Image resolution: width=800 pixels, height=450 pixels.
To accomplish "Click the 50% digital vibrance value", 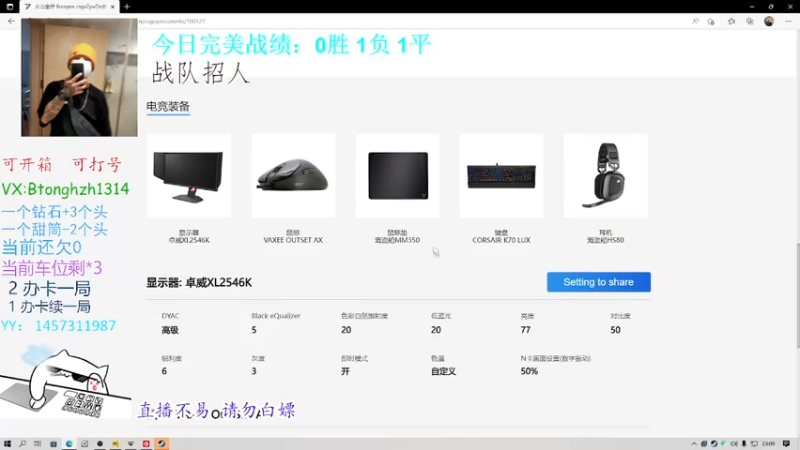I will click(529, 371).
